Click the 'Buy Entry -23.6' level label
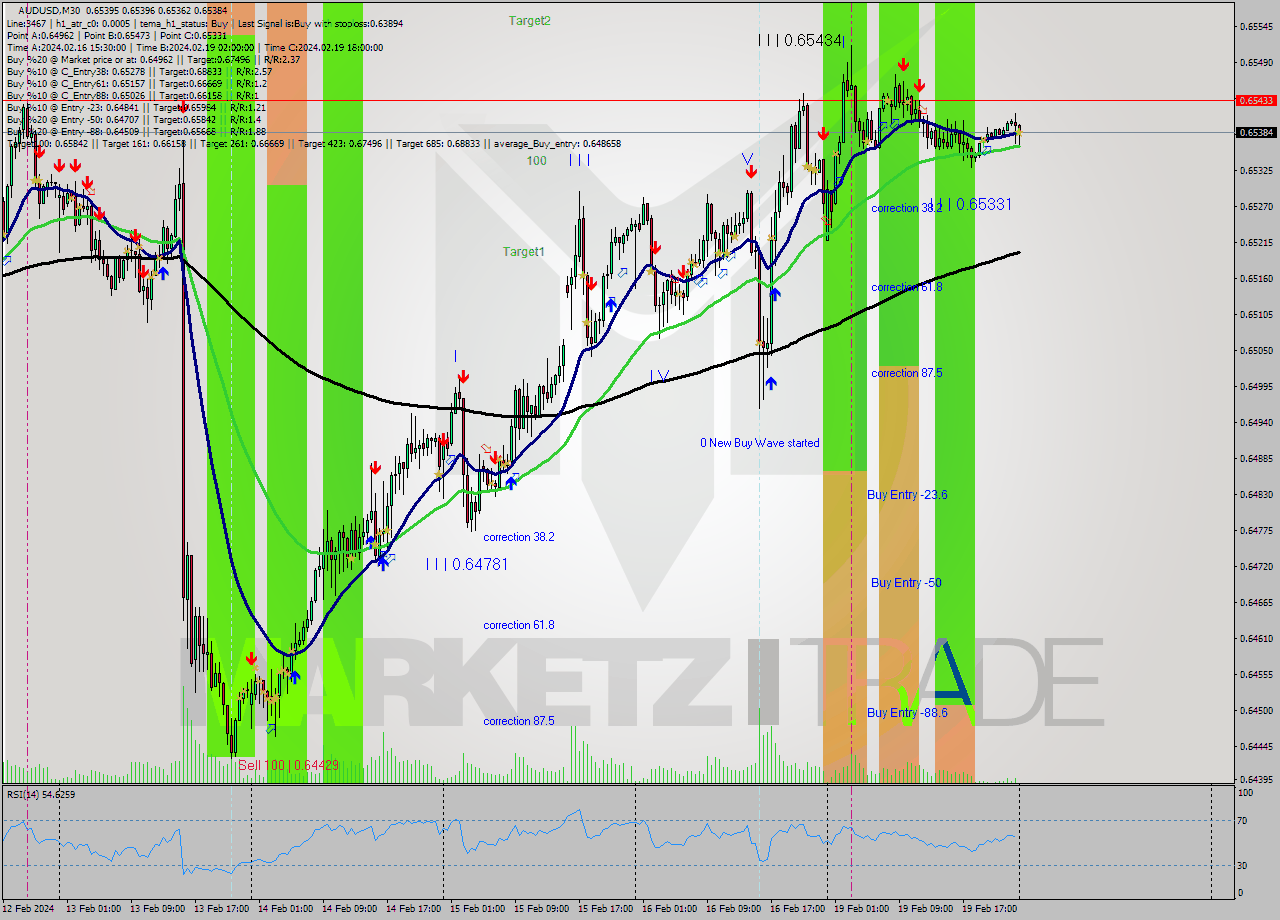1280x920 pixels. tap(907, 495)
